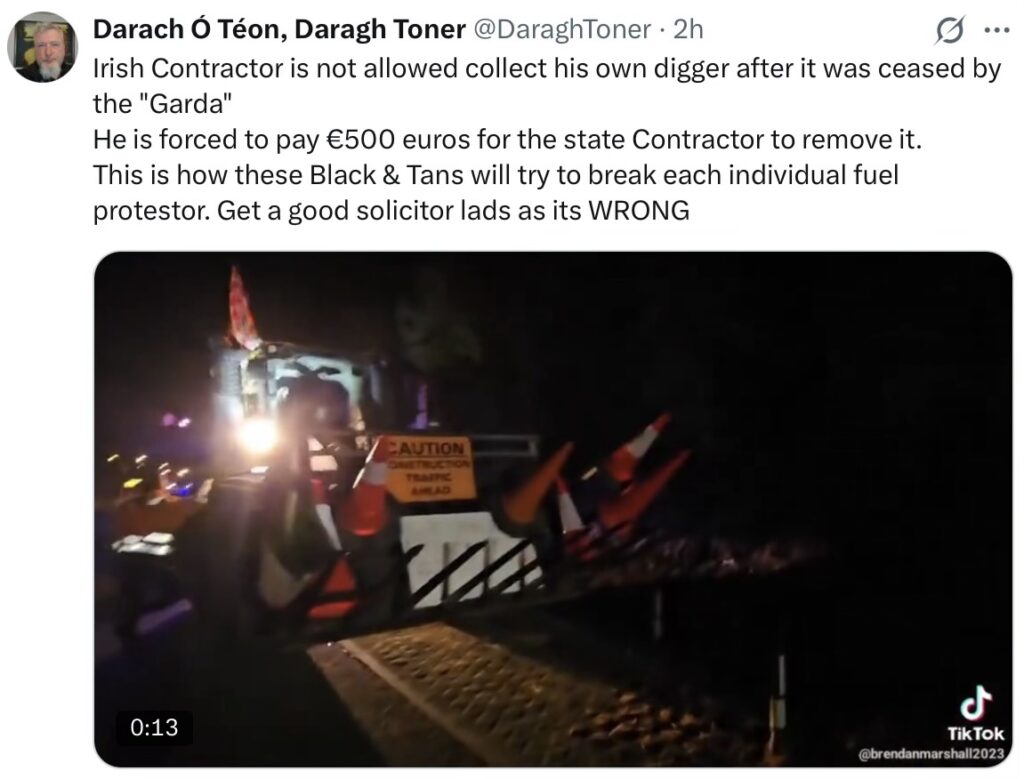Click the word WRONG in the tweet
The height and width of the screenshot is (779, 1024).
click(639, 210)
